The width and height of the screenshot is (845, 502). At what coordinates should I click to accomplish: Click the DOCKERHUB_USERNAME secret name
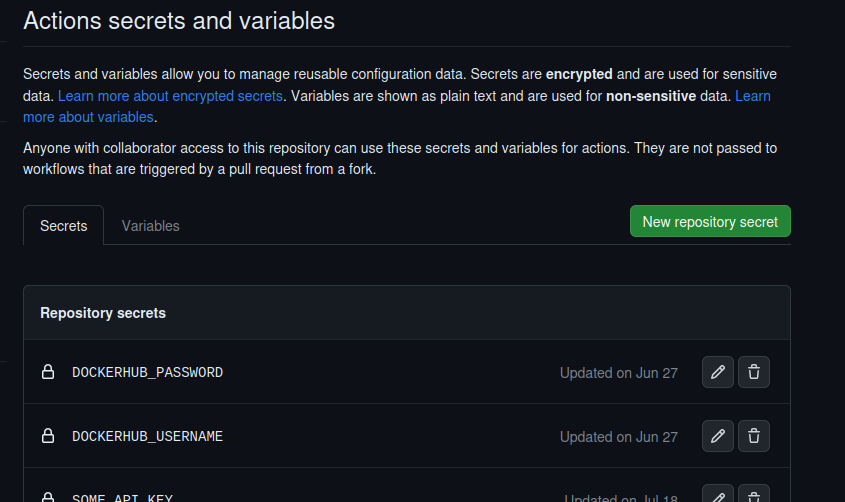(x=147, y=436)
